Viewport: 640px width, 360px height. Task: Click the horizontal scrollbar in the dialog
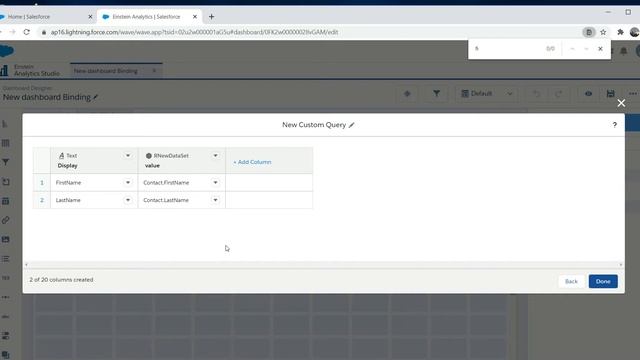coord(323,264)
